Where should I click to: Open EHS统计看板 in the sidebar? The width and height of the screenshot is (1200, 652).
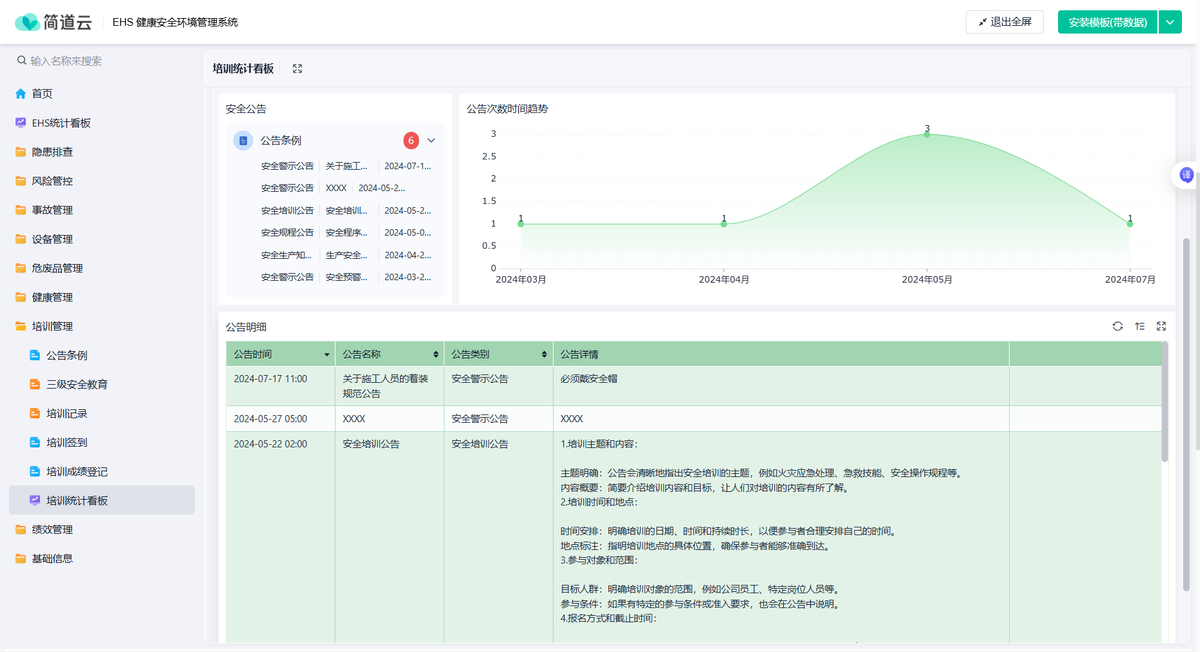point(61,123)
